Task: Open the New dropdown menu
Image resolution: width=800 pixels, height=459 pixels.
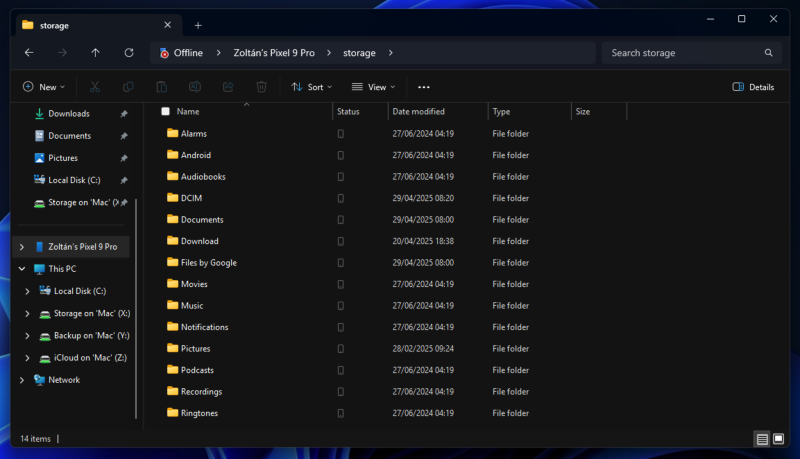Action: pyautogui.click(x=44, y=87)
